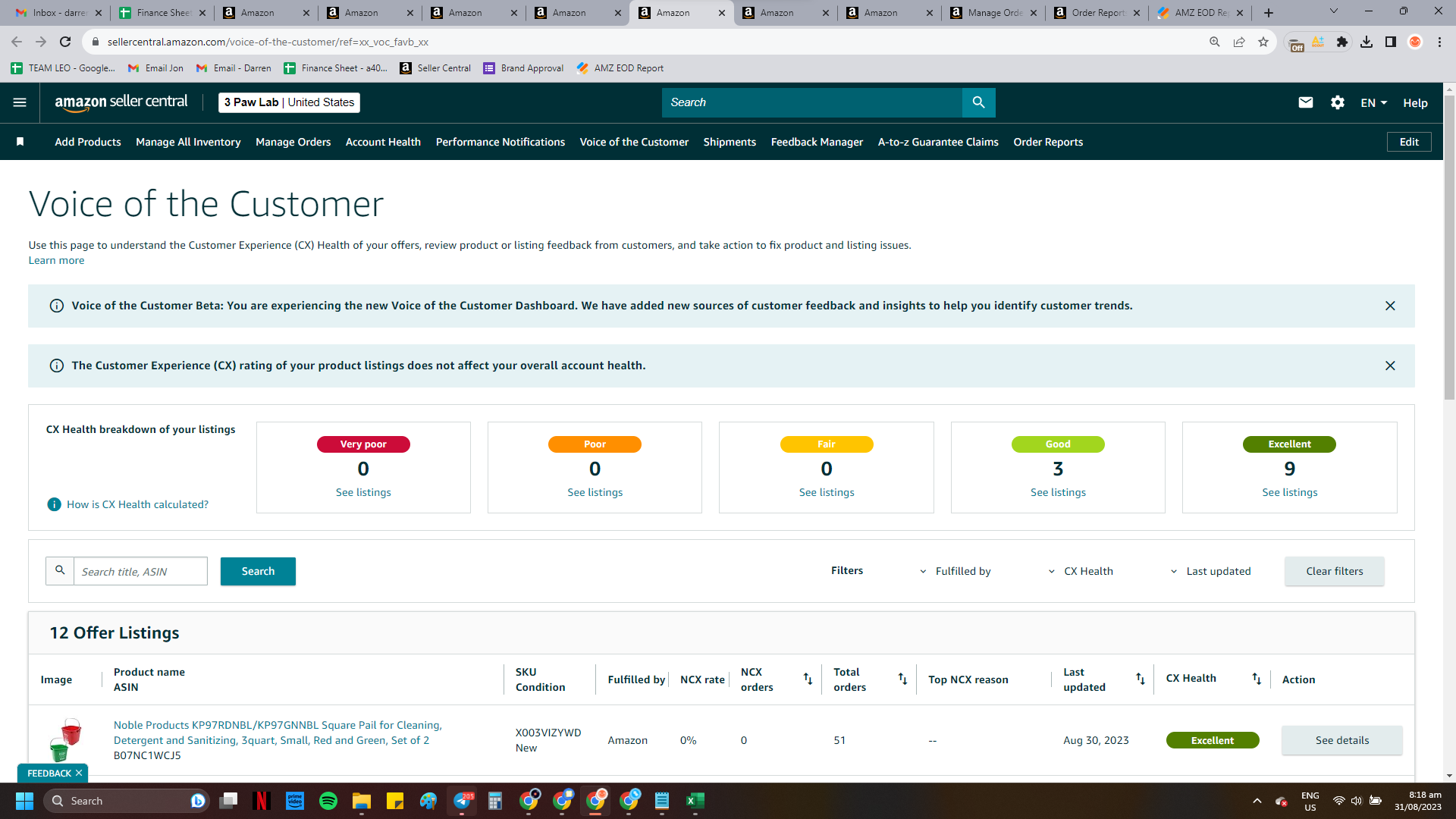
Task: Expand the CX Health filter dropdown
Action: (1081, 571)
